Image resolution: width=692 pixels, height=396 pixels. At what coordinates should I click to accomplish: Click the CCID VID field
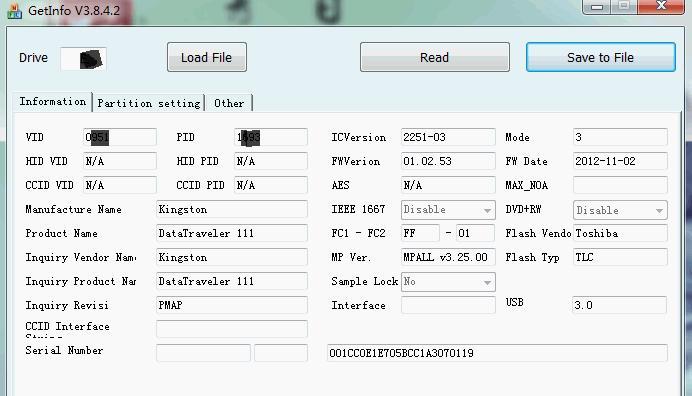click(120, 185)
